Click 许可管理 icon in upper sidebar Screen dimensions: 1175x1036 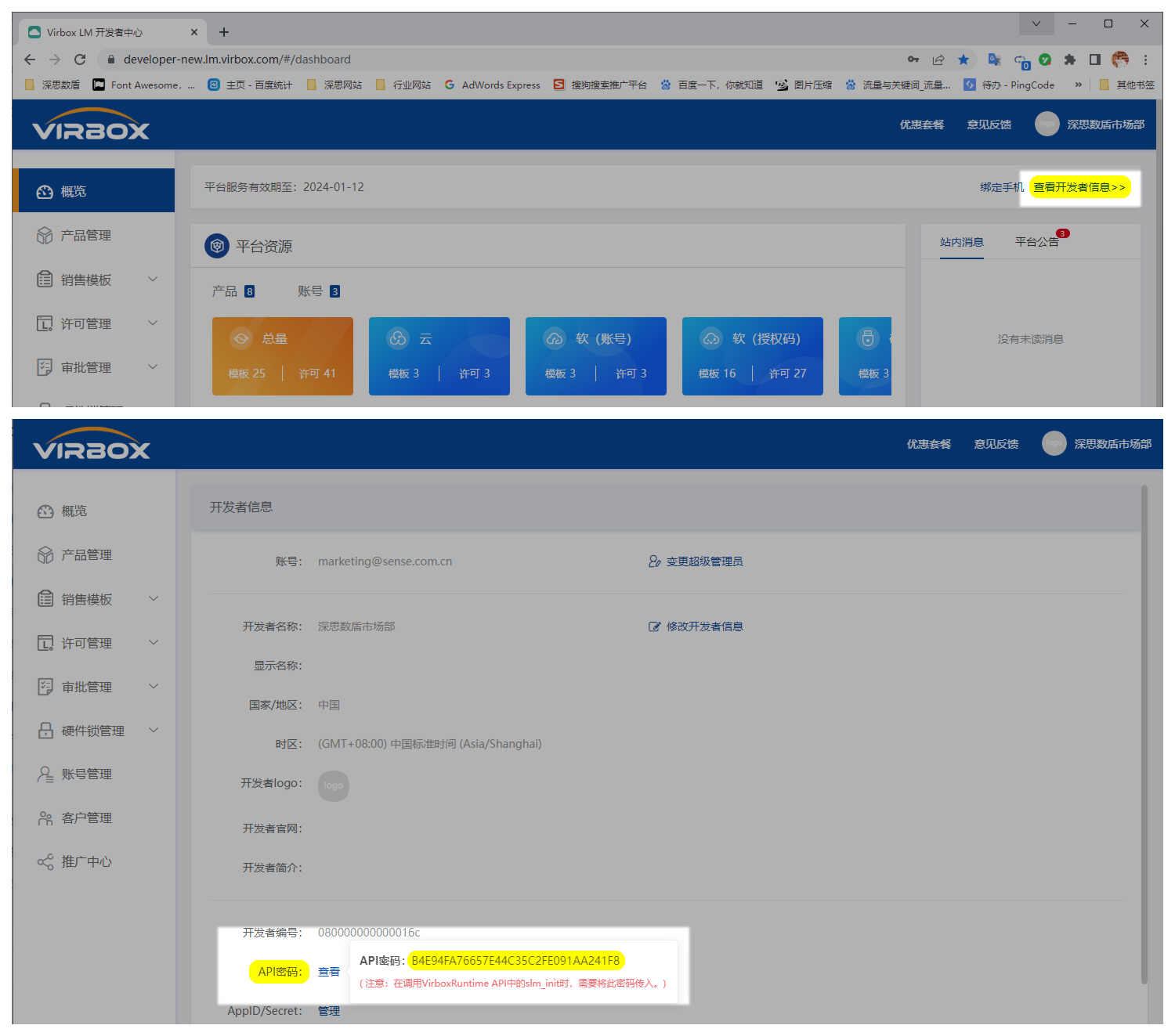point(45,323)
